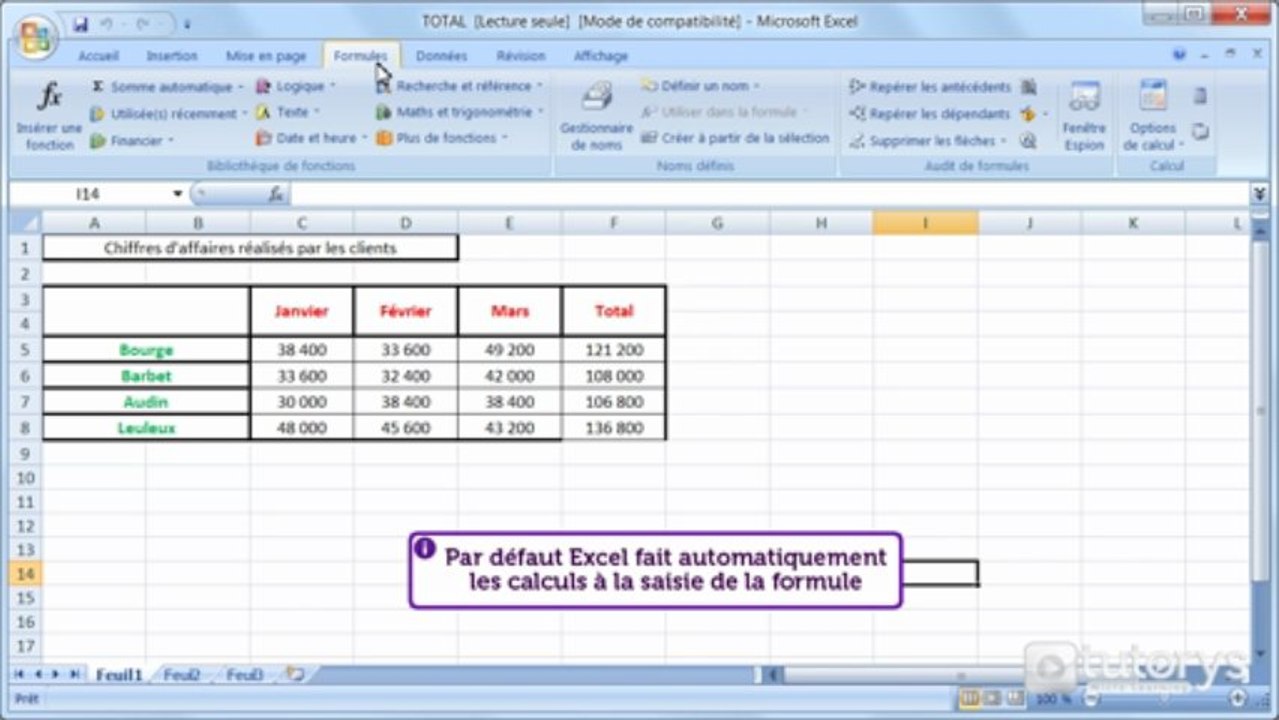
Task: Click the Afficher les formules icon
Action: tap(1028, 87)
